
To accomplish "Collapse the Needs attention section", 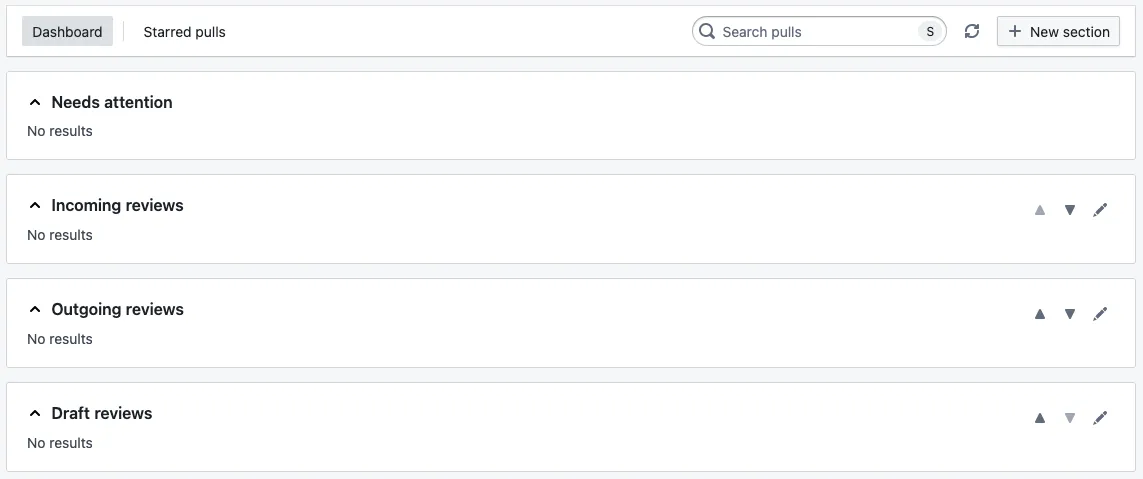I will [x=35, y=102].
